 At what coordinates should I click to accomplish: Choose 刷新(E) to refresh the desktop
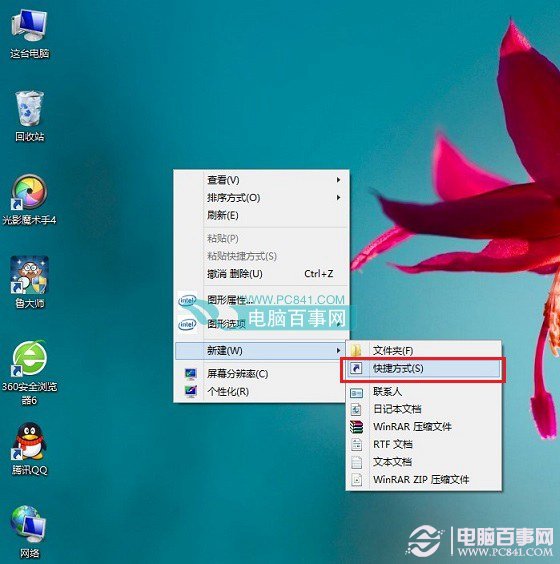(261, 215)
